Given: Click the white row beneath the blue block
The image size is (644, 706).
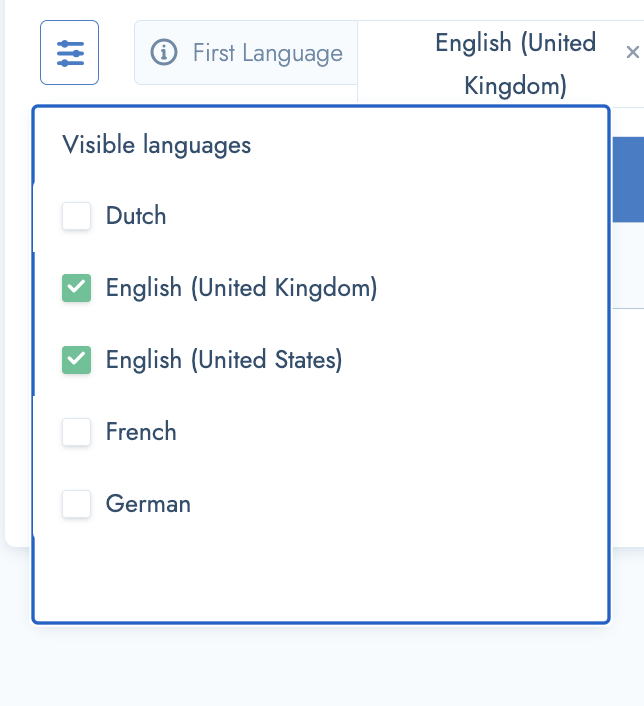Looking at the screenshot, I should pyautogui.click(x=628, y=265).
